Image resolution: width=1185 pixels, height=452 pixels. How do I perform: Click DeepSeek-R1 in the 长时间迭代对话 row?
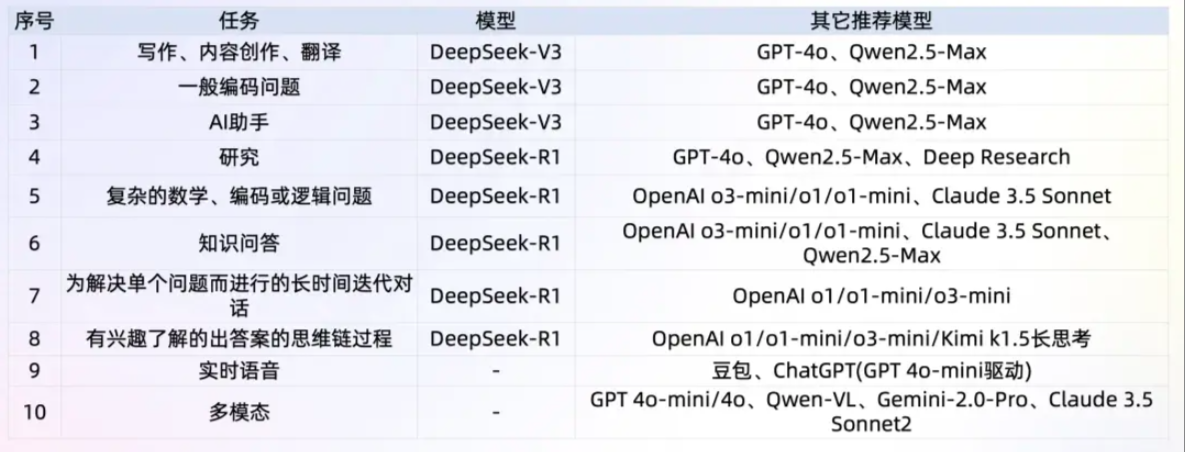click(496, 296)
